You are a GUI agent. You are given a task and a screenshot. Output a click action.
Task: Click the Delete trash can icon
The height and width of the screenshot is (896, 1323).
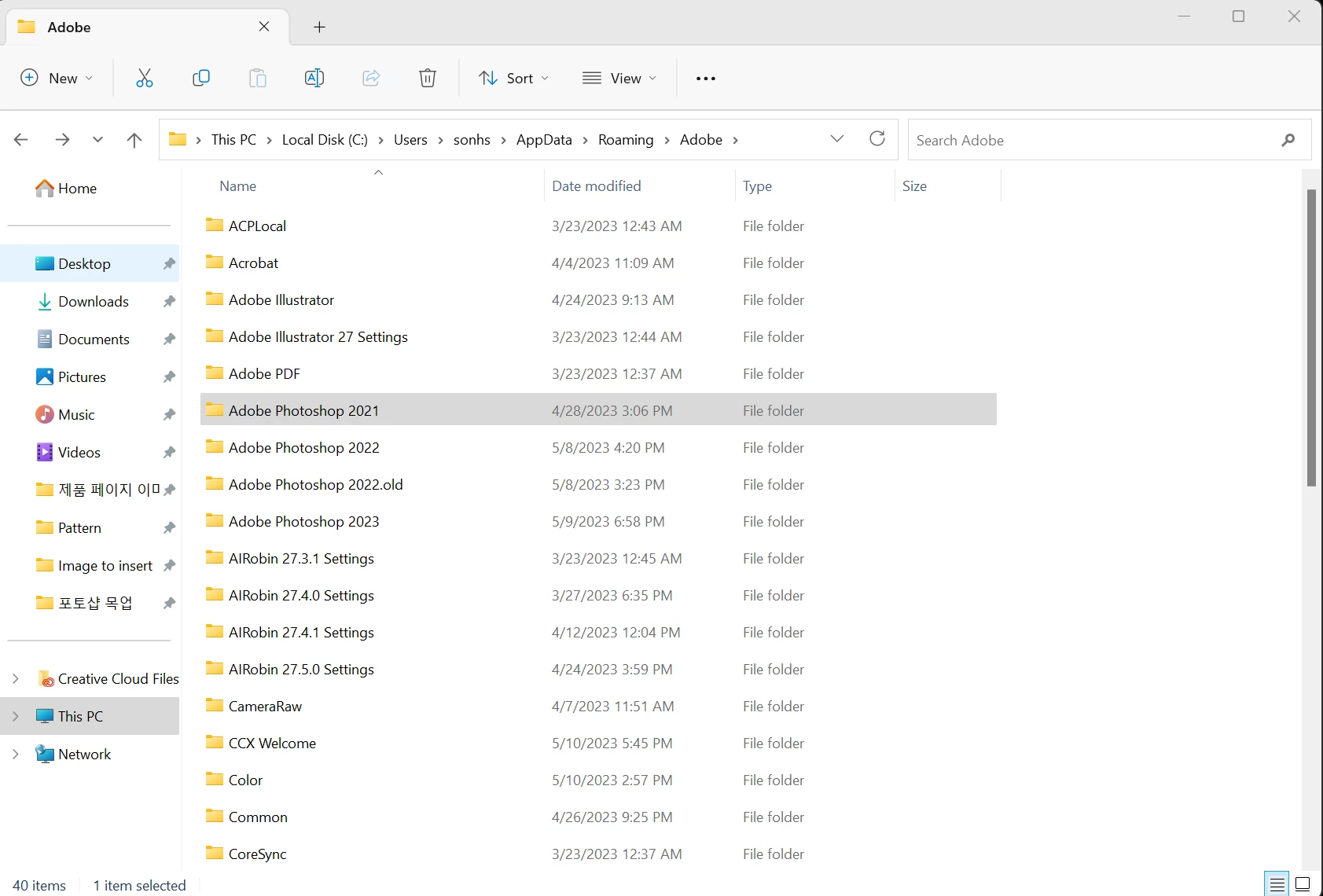pos(428,78)
